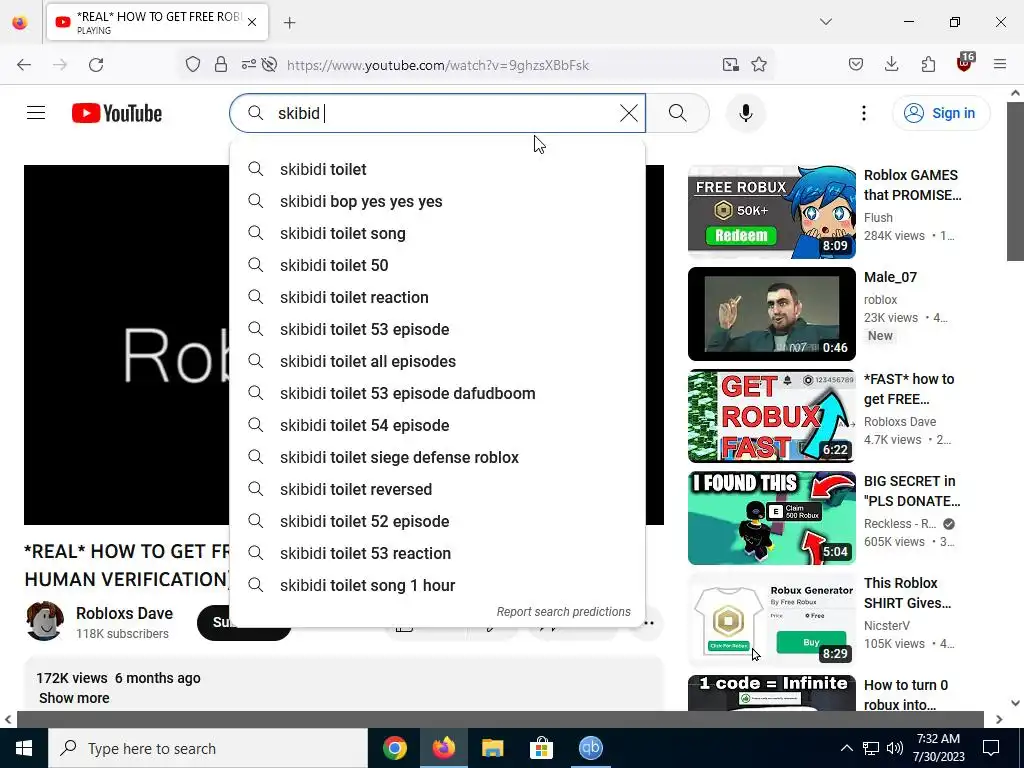The width and height of the screenshot is (1024, 768).
Task: Open 'BIG SECRET in PLS DONATE' title
Action: pos(912,490)
